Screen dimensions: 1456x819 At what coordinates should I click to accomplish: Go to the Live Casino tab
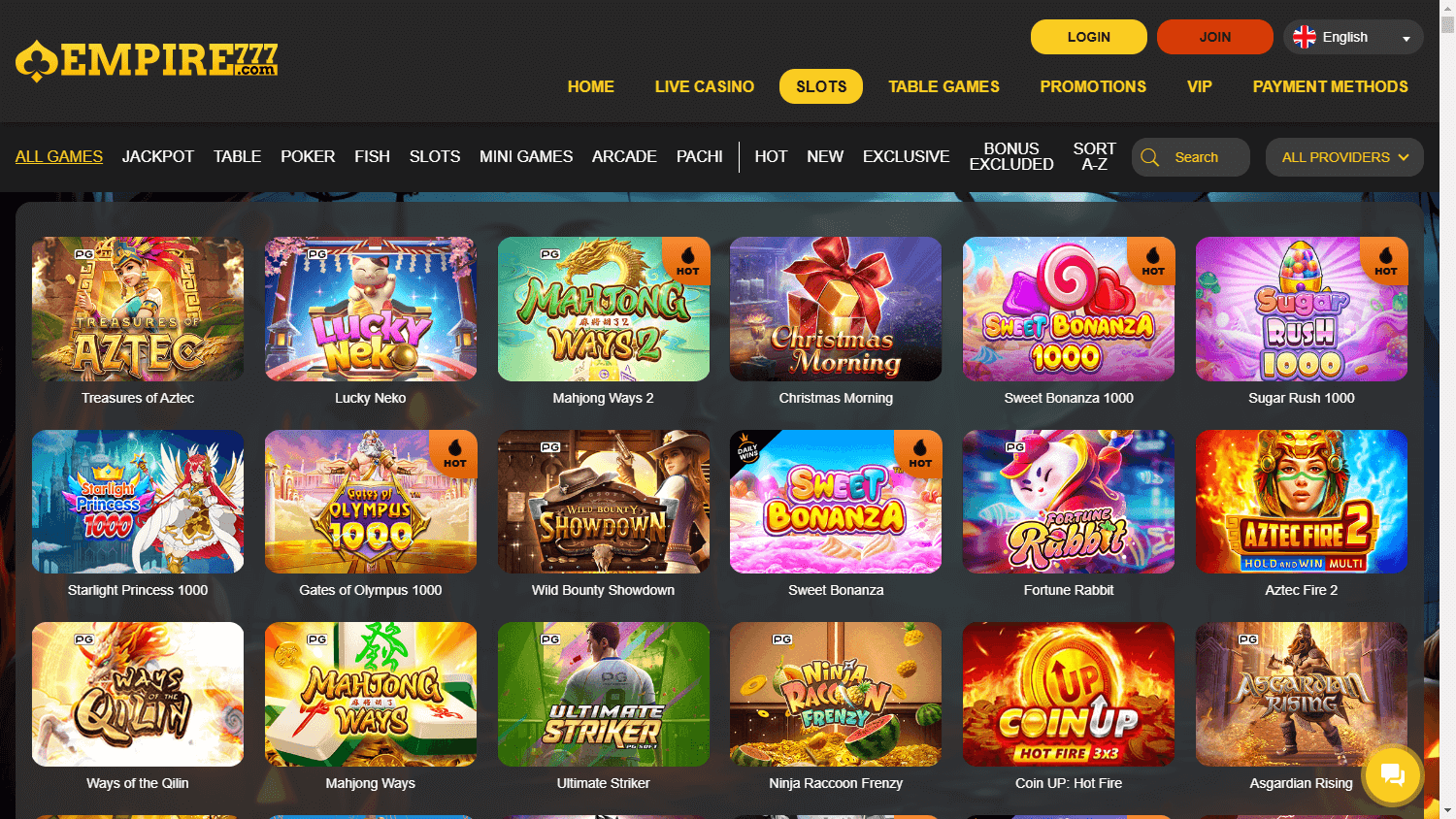coord(705,86)
